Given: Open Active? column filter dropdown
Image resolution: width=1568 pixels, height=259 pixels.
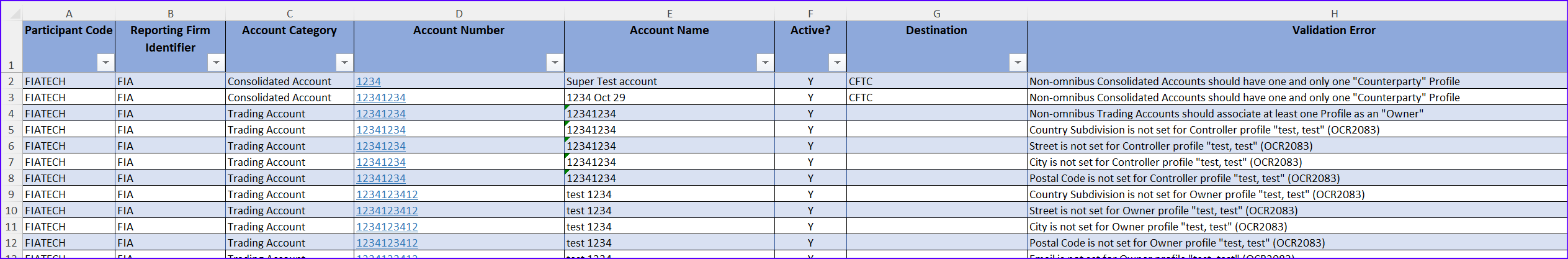Looking at the screenshot, I should click(837, 62).
